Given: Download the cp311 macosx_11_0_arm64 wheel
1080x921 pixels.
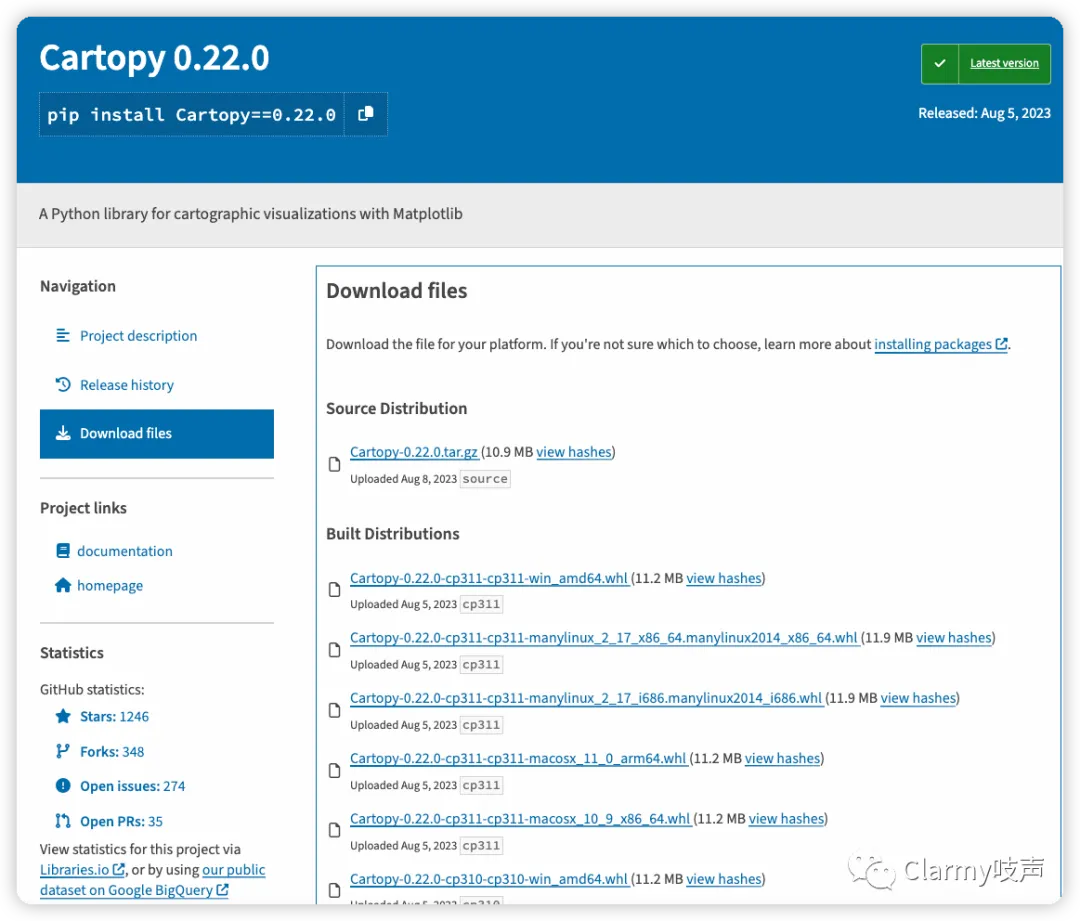Looking at the screenshot, I should coord(519,758).
